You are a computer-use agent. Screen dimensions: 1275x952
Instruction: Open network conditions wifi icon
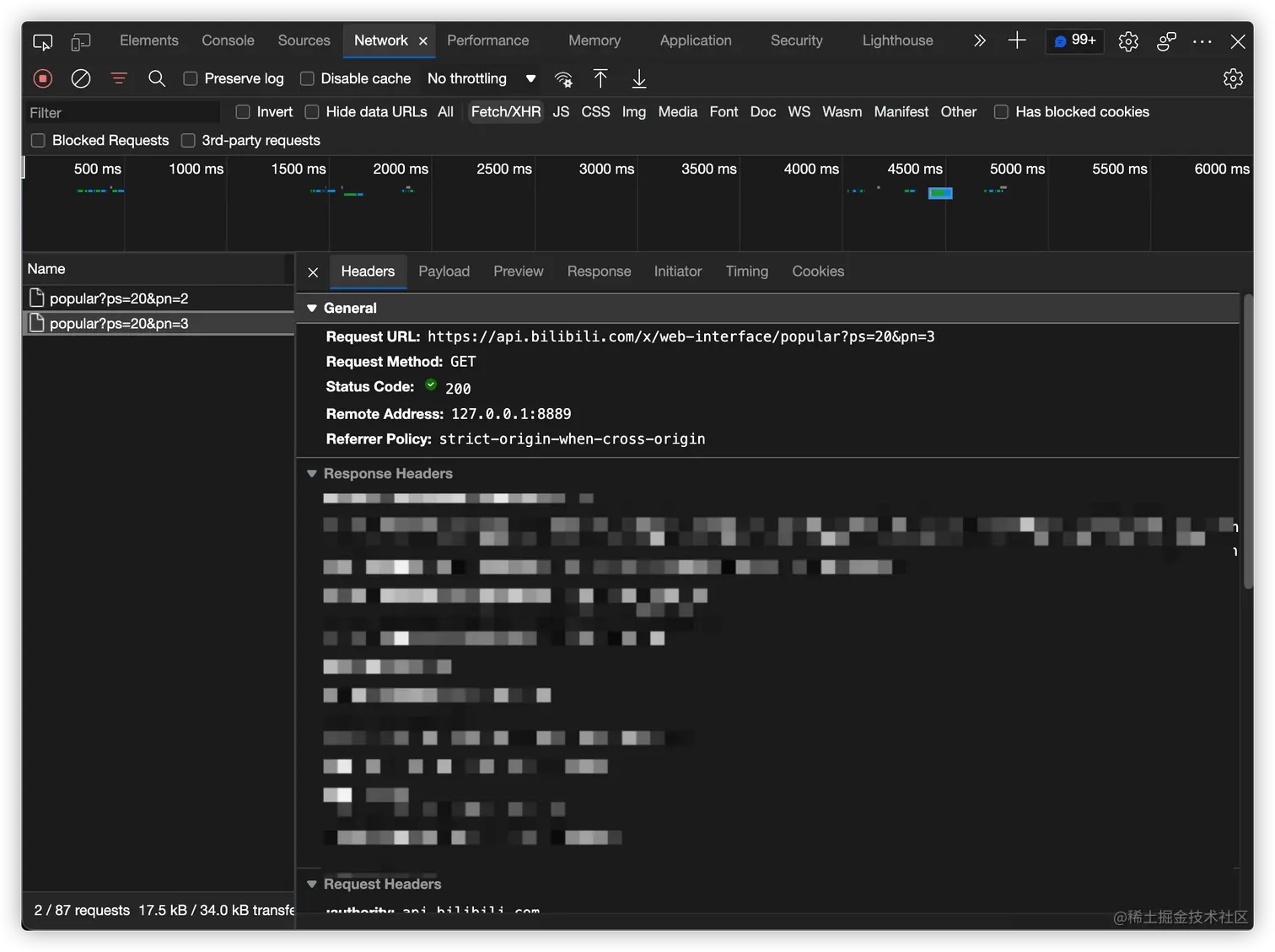(563, 79)
